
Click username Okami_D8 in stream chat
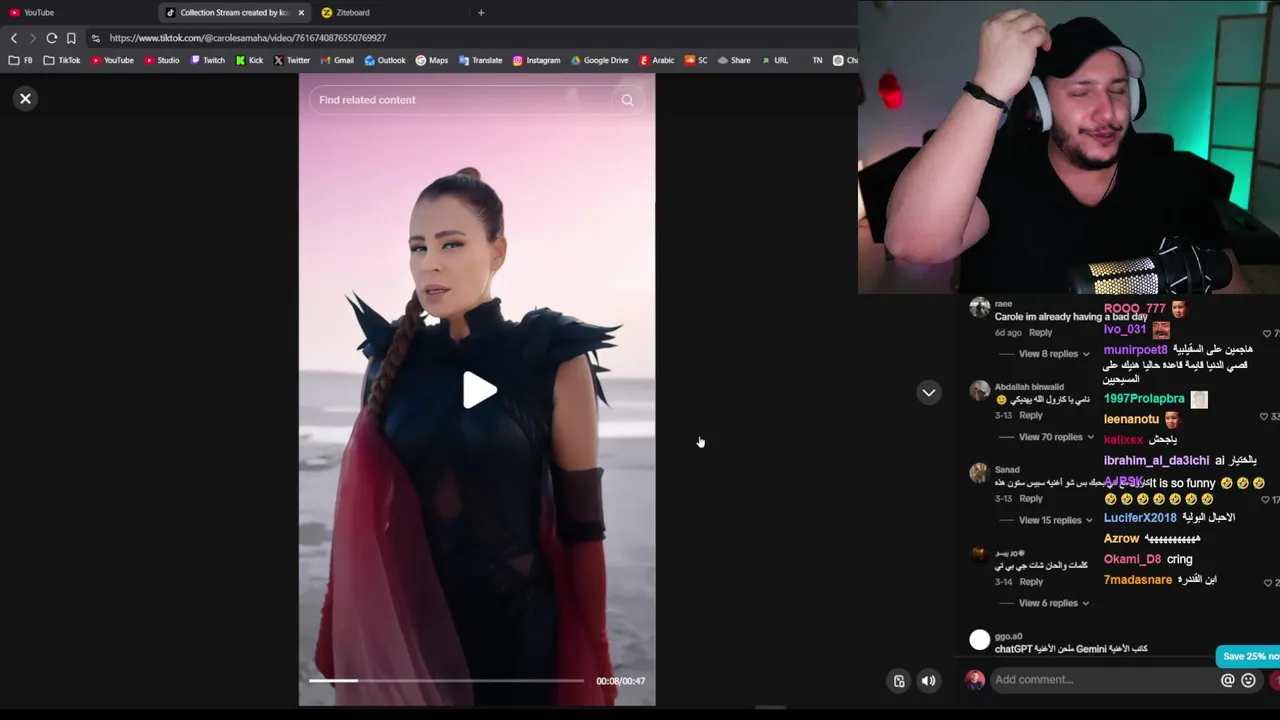coord(1132,560)
